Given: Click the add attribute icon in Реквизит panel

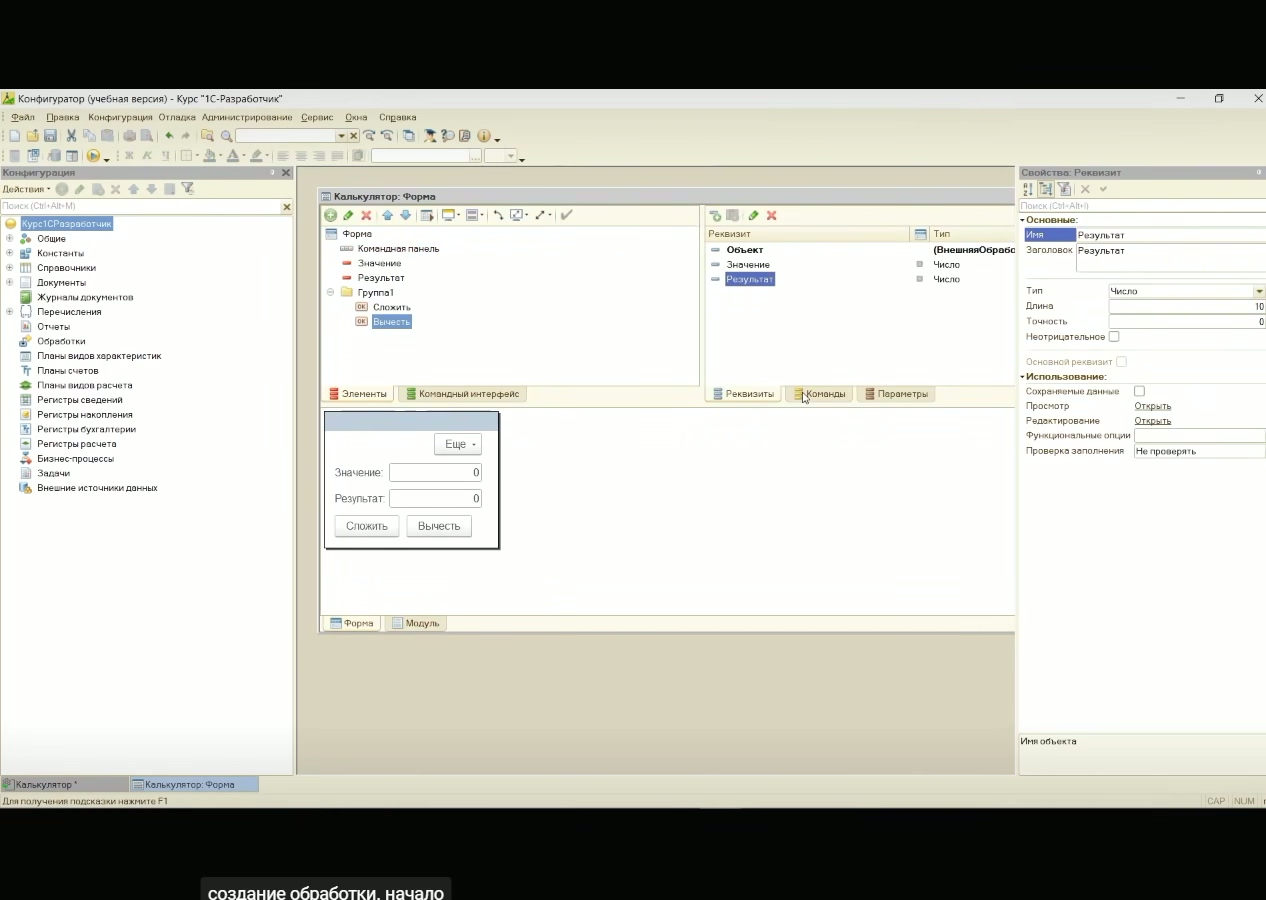Looking at the screenshot, I should click(x=715, y=215).
